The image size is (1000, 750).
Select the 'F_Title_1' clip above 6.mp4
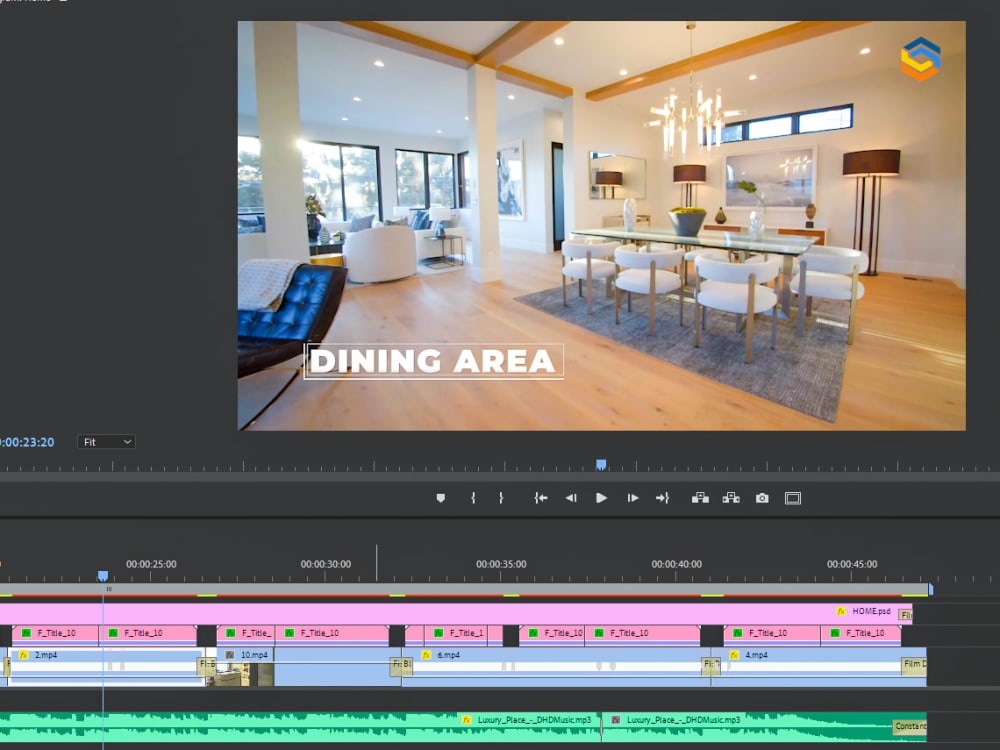pyautogui.click(x=454, y=634)
